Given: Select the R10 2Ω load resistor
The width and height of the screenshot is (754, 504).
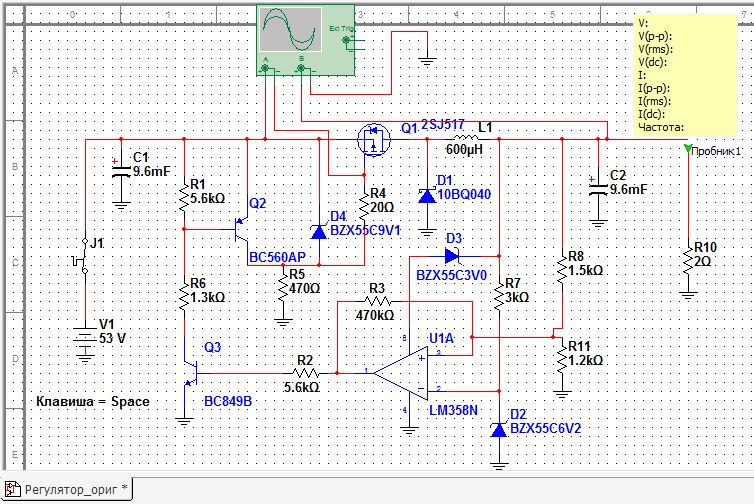Looking at the screenshot, I should coord(688,261).
